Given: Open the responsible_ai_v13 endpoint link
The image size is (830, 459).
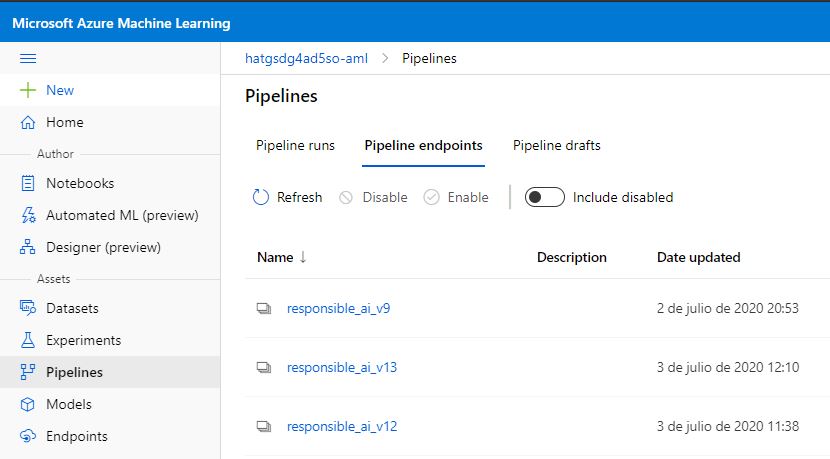Looking at the screenshot, I should [x=342, y=367].
